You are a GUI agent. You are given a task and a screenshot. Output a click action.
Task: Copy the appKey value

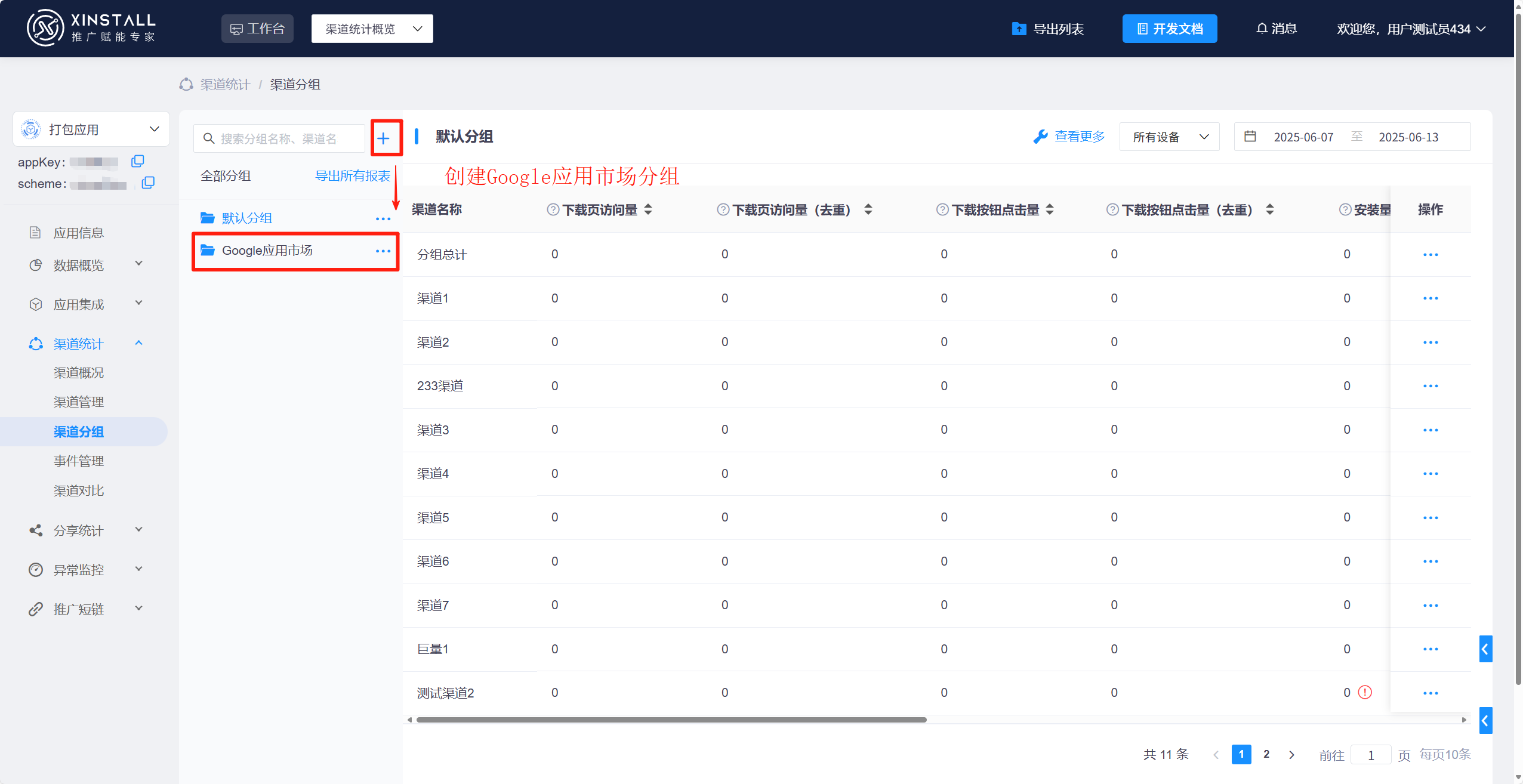[x=138, y=161]
